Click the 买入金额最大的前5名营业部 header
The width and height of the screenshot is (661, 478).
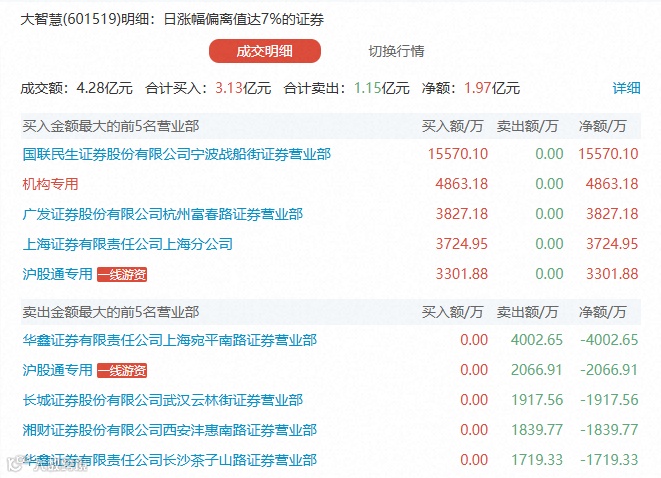click(x=111, y=126)
